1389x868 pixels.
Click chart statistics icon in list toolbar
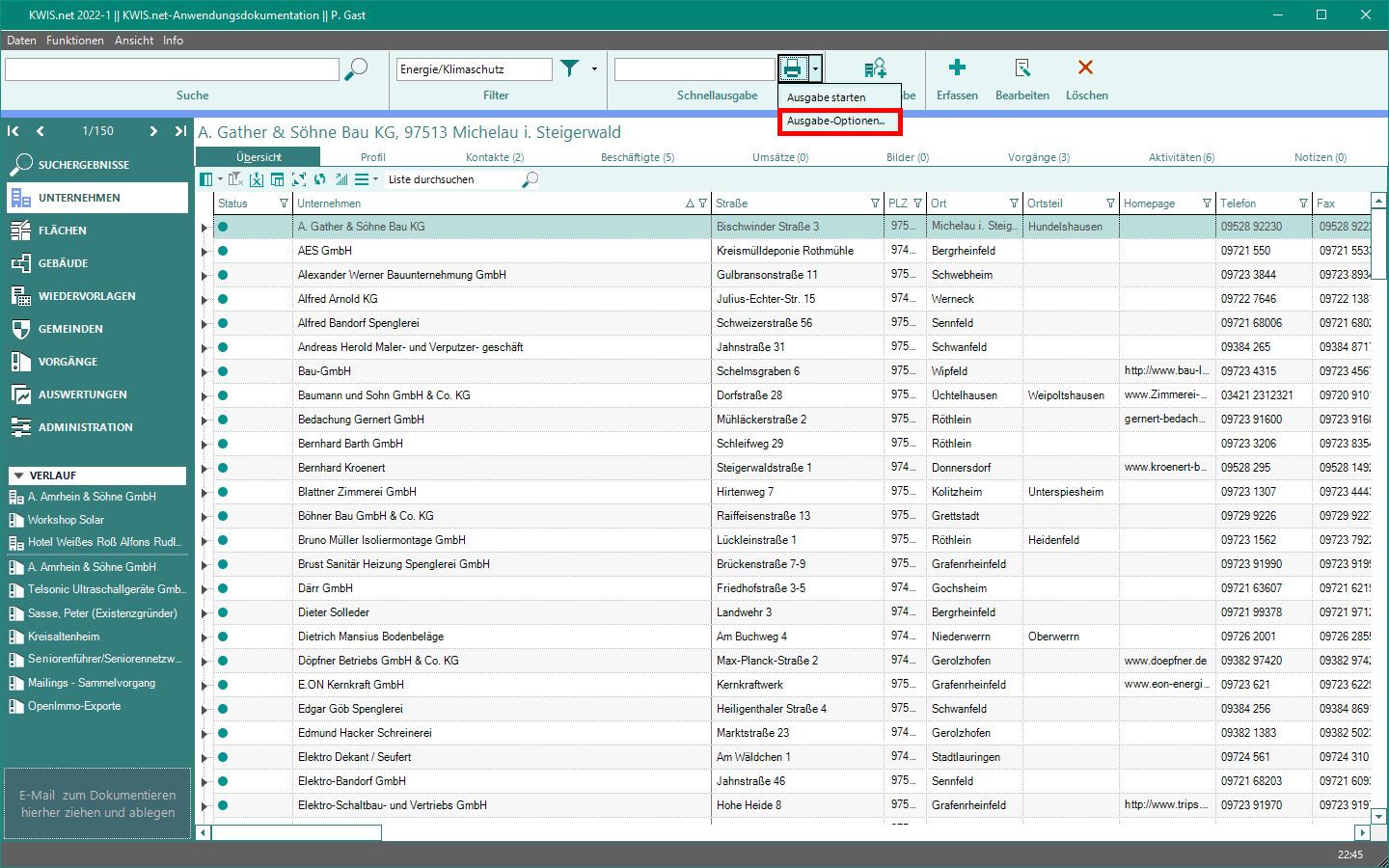341,179
